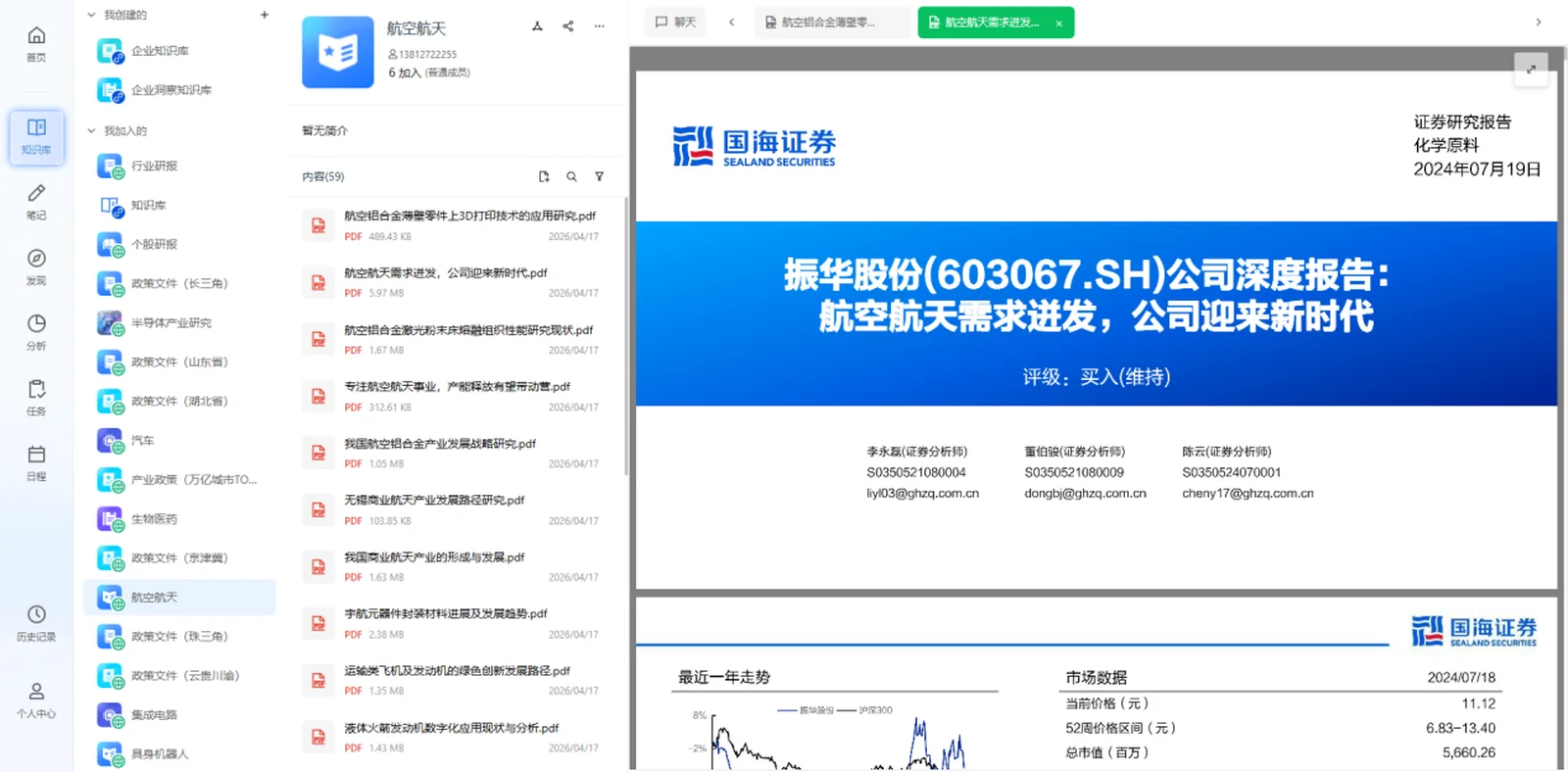This screenshot has width=1568, height=772.
Task: Search within the 内容 file list
Action: 571,176
